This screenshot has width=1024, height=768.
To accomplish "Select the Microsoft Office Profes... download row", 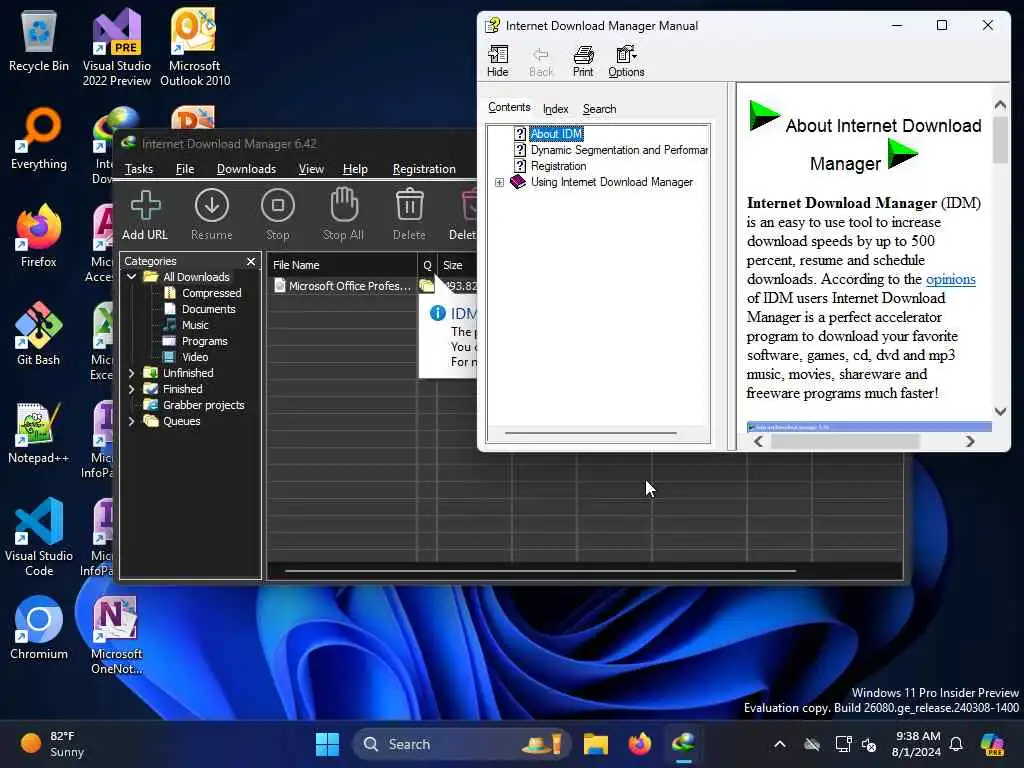I will pyautogui.click(x=349, y=286).
